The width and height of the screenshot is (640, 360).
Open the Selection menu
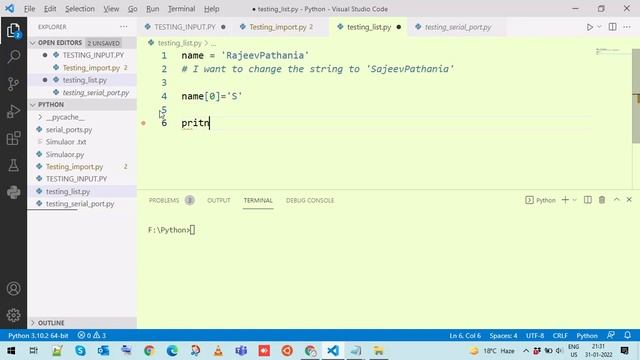(x=80, y=9)
